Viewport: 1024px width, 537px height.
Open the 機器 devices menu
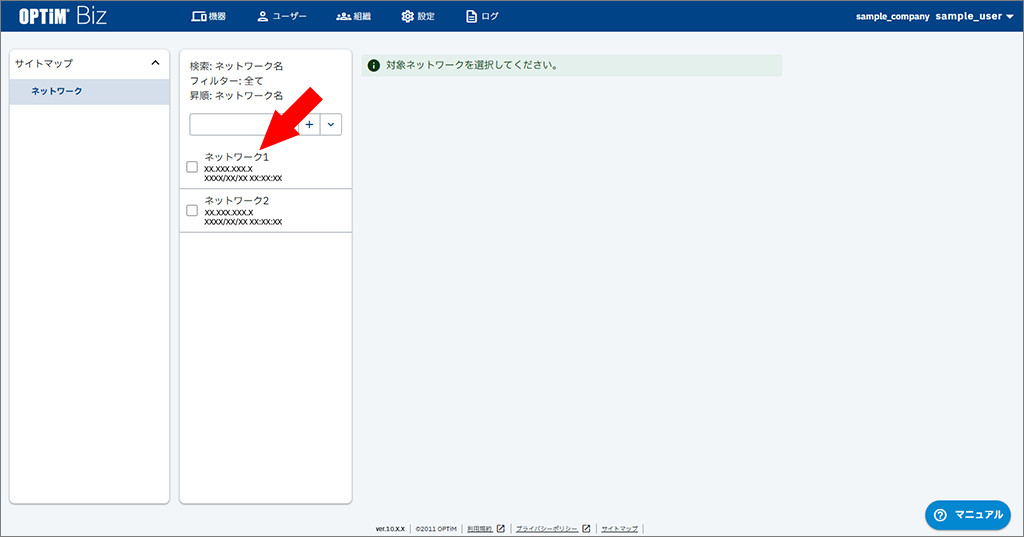208,16
